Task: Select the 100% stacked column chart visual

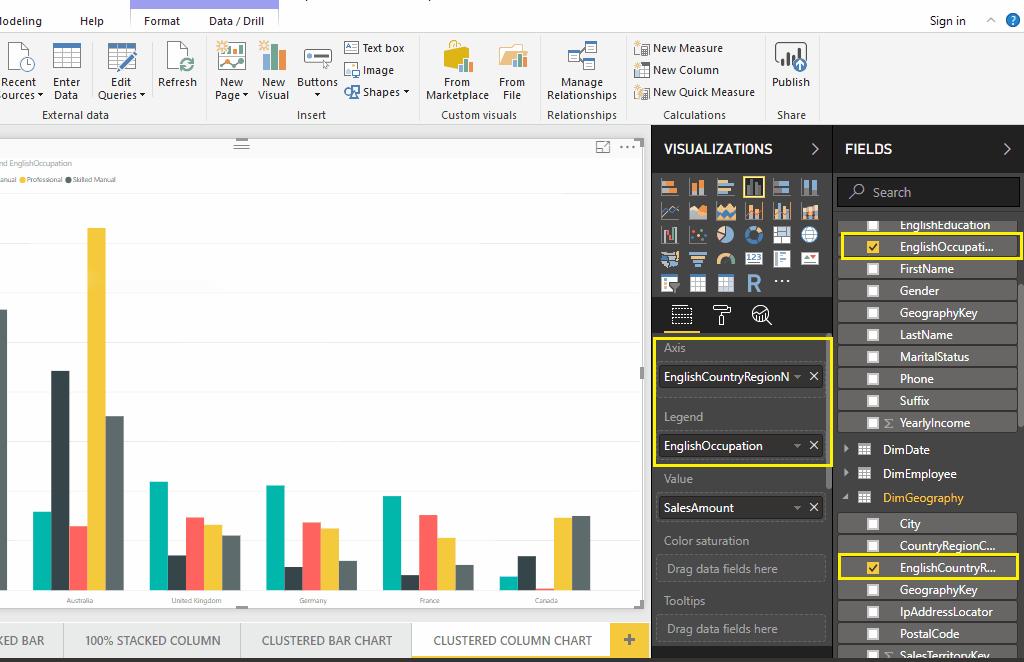Action: tap(810, 188)
